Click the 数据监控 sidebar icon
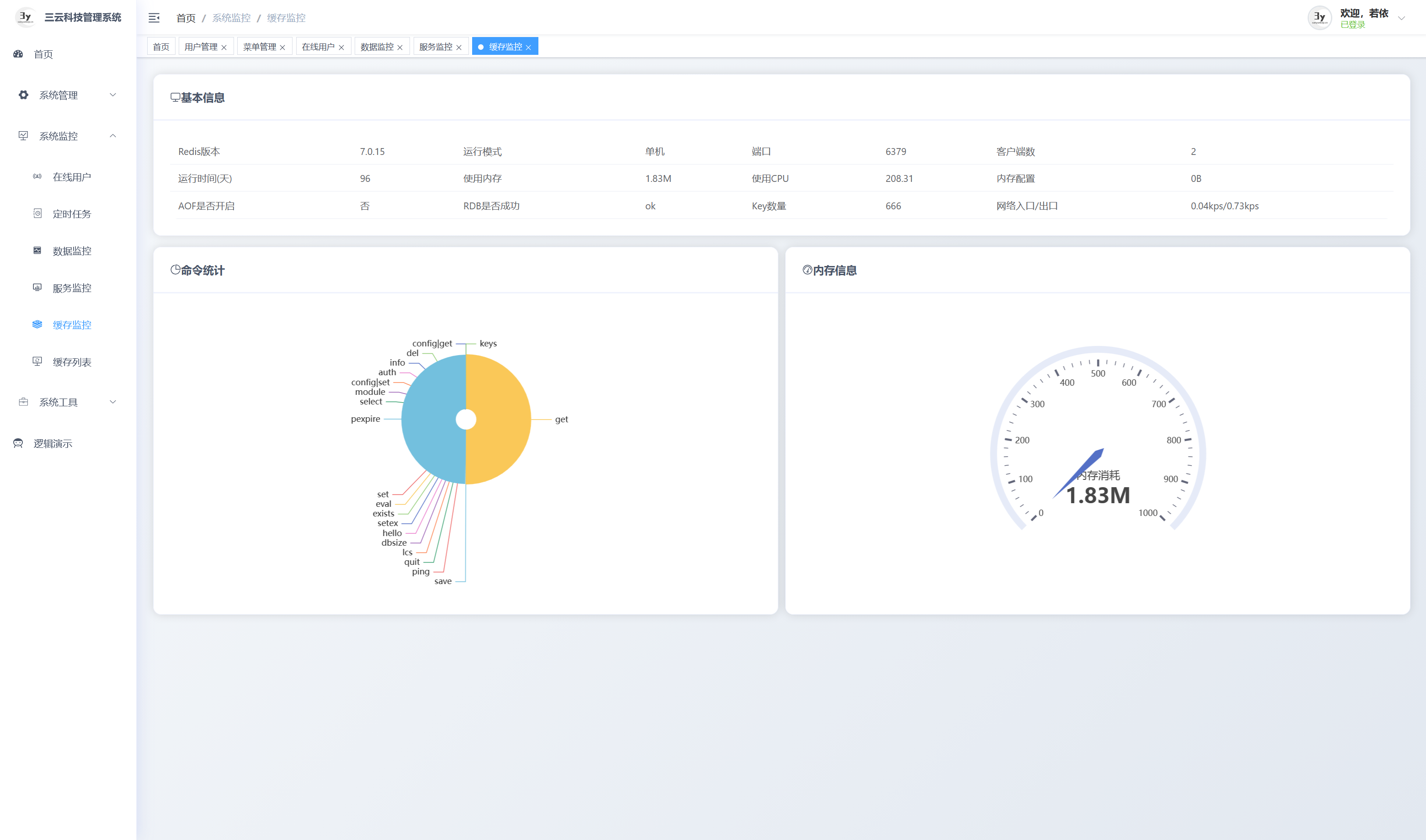 pos(37,250)
